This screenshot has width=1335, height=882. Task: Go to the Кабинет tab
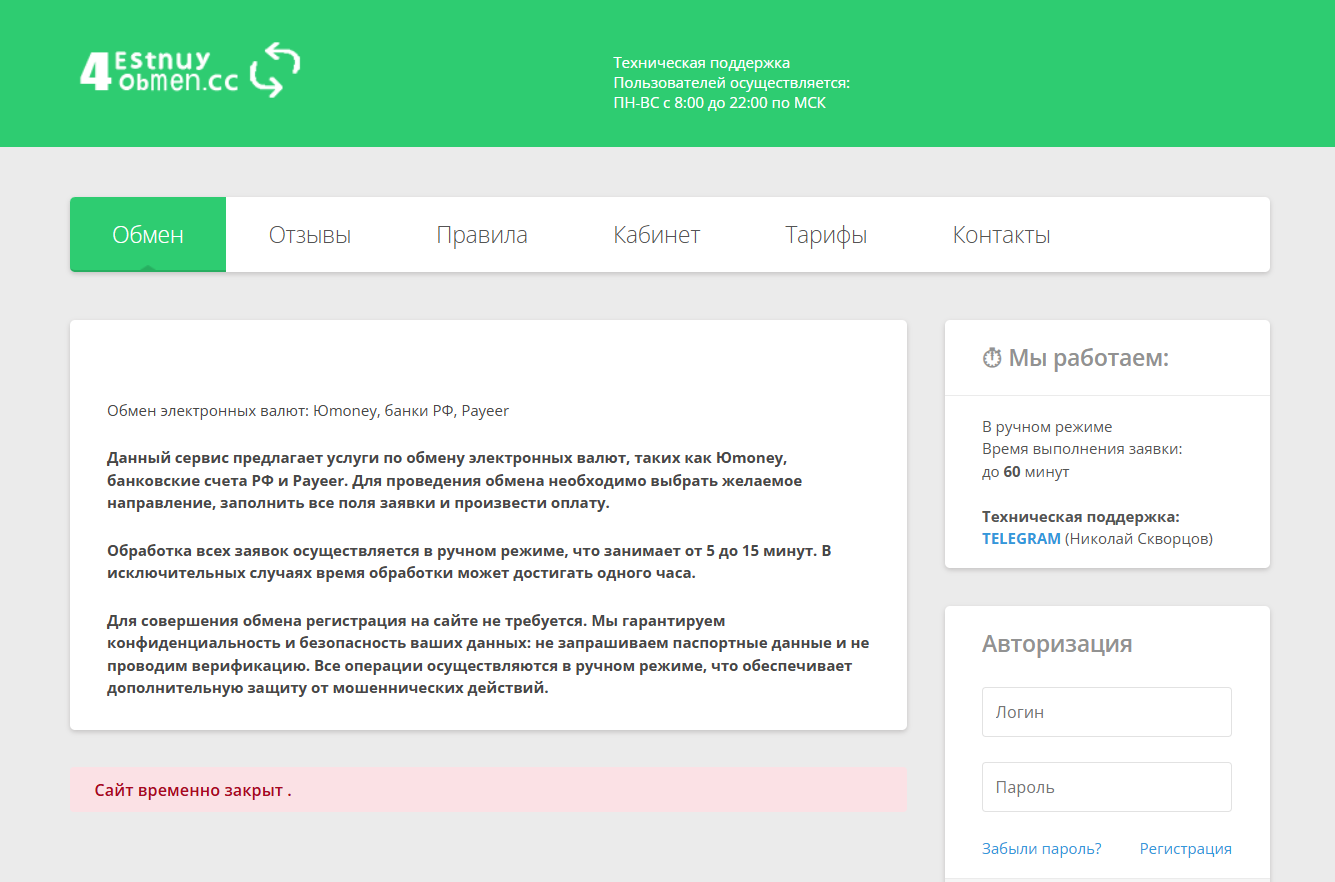point(656,234)
